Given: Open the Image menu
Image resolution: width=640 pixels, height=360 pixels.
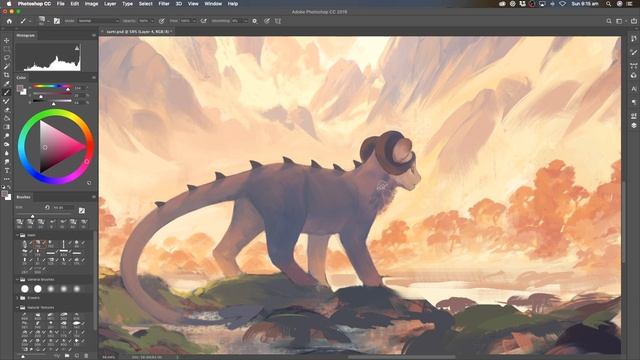Looking at the screenshot, I should [91, 4].
